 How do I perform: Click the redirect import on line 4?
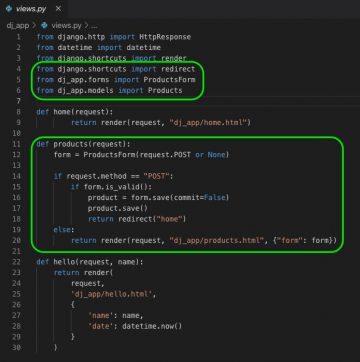[178, 69]
